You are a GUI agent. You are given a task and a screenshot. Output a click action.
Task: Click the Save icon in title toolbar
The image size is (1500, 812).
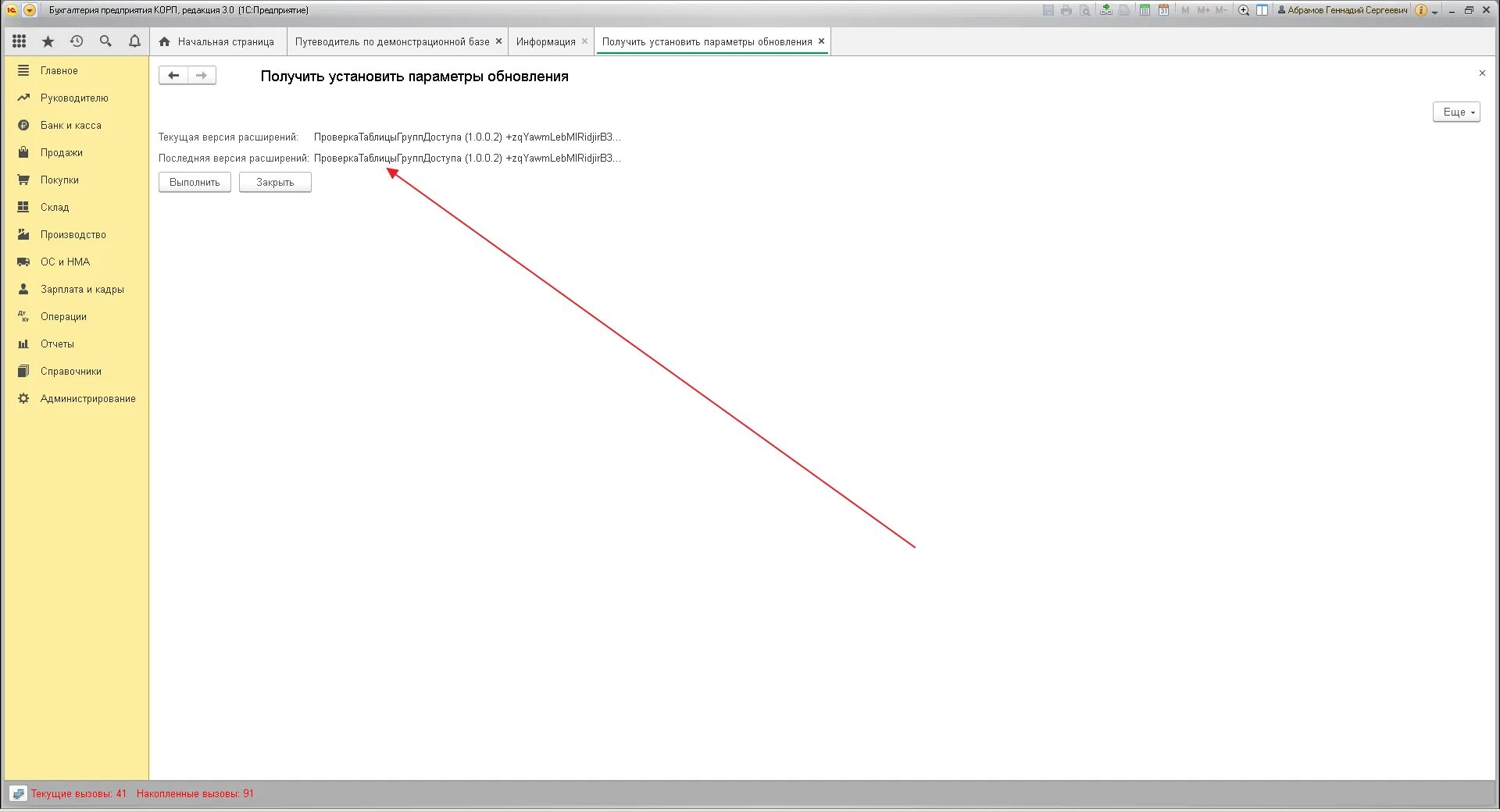point(1048,10)
